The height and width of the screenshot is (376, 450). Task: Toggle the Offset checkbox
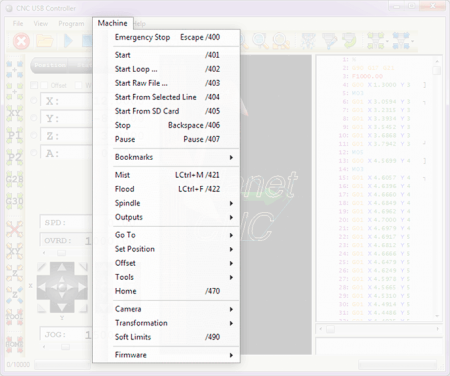click(x=44, y=85)
